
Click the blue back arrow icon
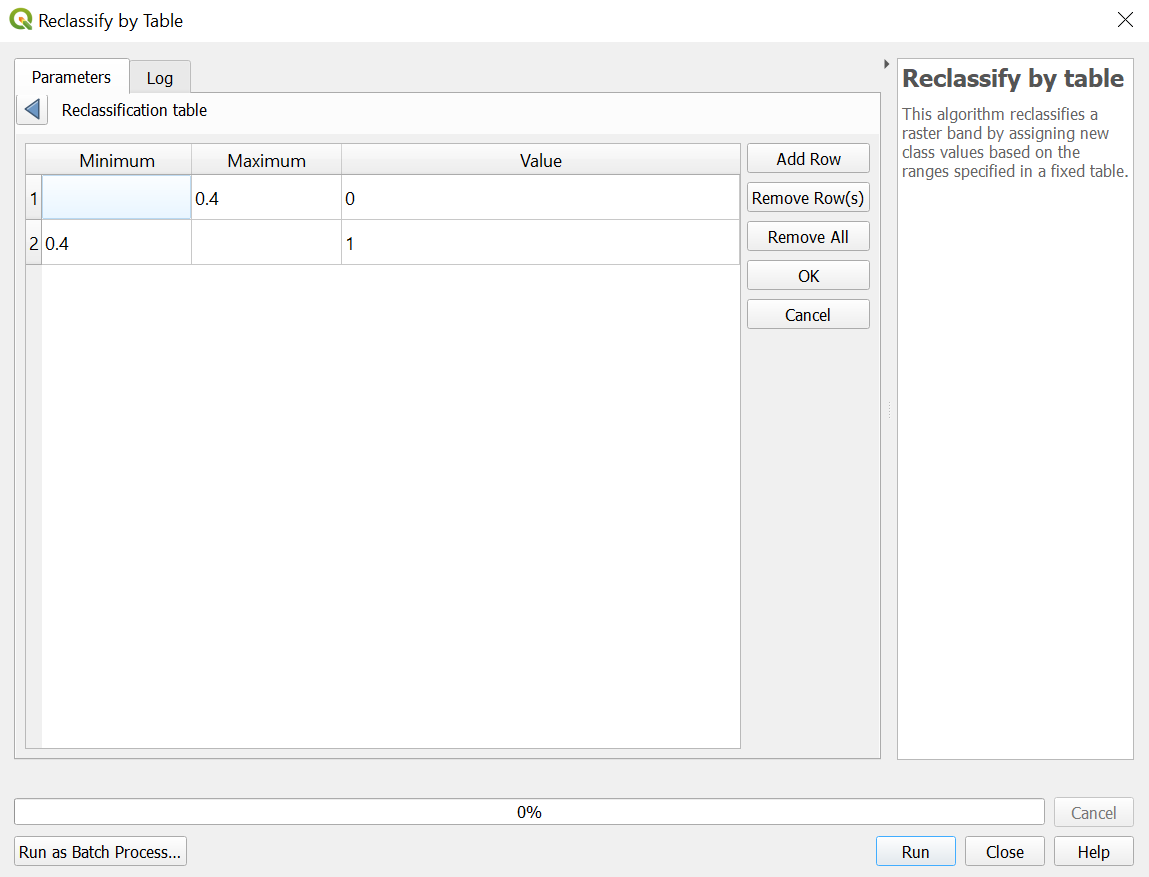pyautogui.click(x=32, y=110)
